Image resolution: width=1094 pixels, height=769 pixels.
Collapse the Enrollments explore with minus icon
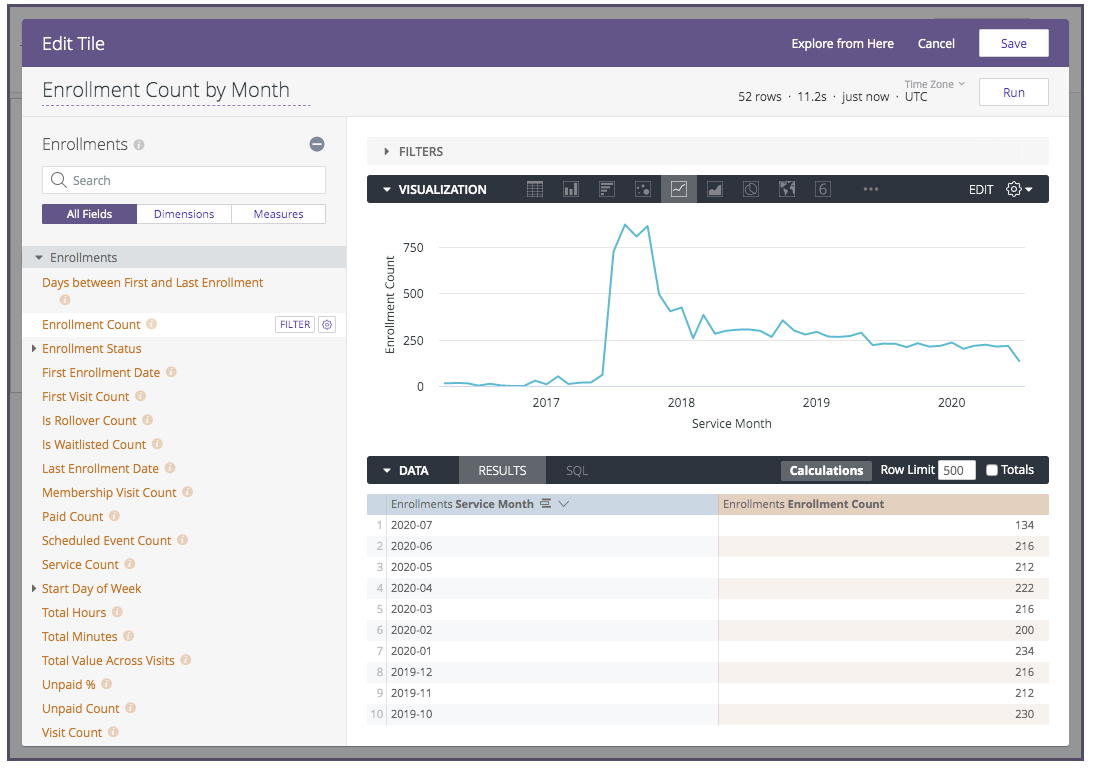click(x=317, y=144)
